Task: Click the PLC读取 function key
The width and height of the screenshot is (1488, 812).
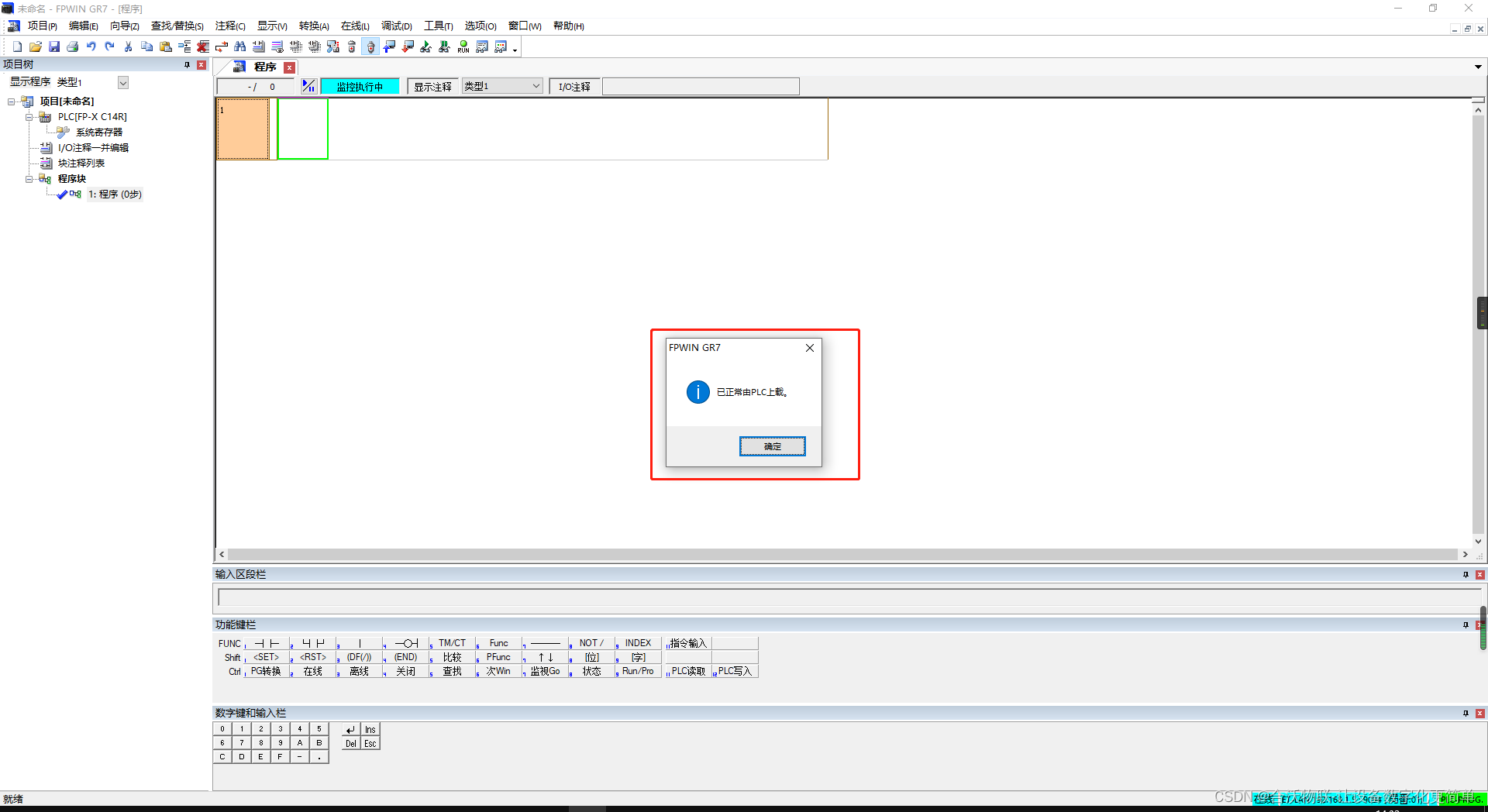Action: click(688, 671)
